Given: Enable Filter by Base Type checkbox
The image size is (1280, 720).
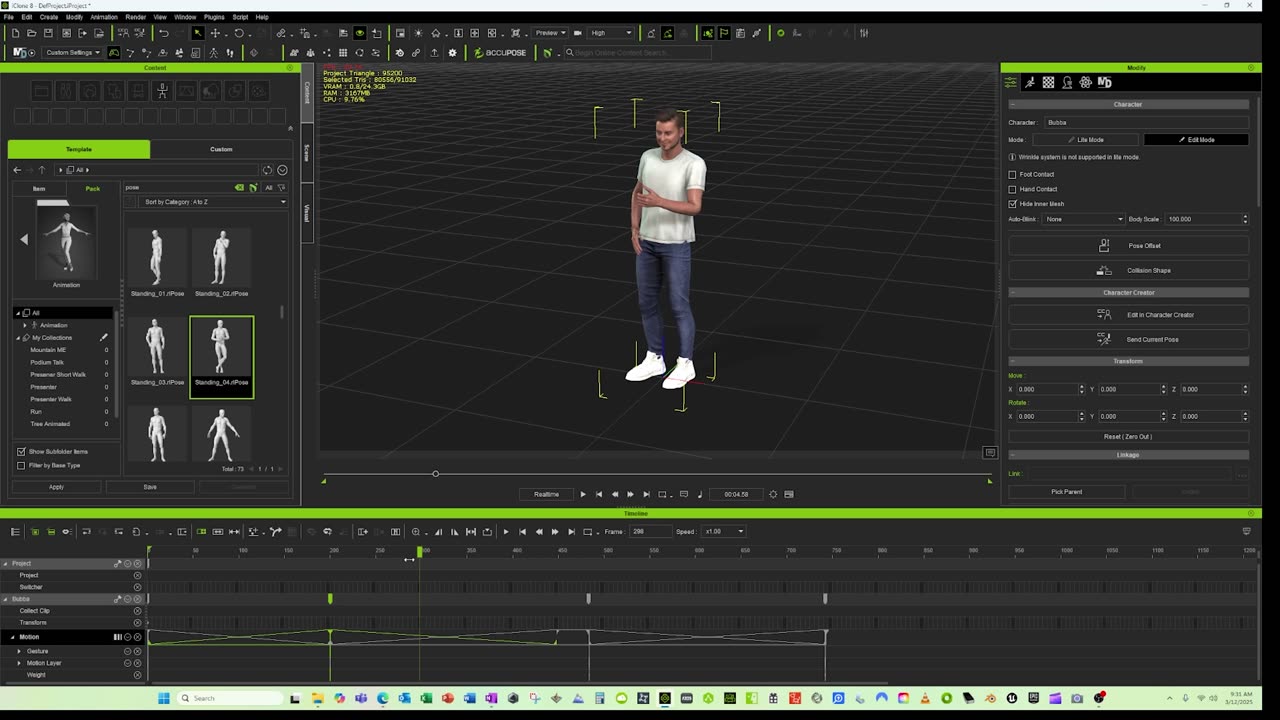Looking at the screenshot, I should tap(21, 466).
